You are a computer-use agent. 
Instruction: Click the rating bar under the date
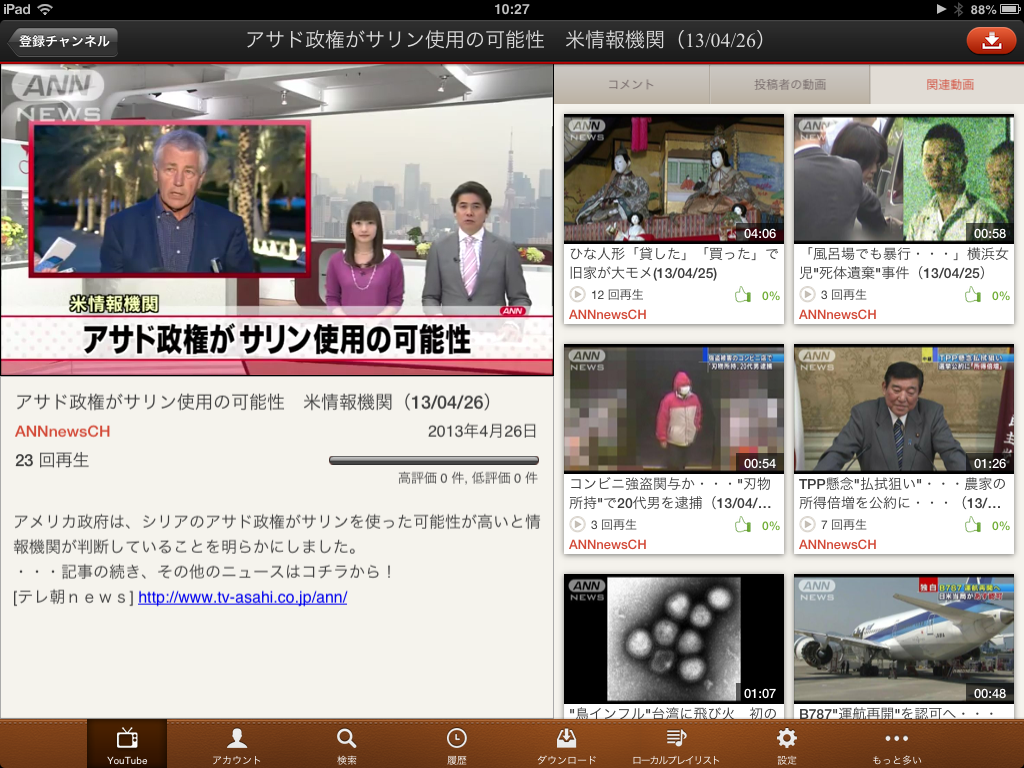coord(434,460)
